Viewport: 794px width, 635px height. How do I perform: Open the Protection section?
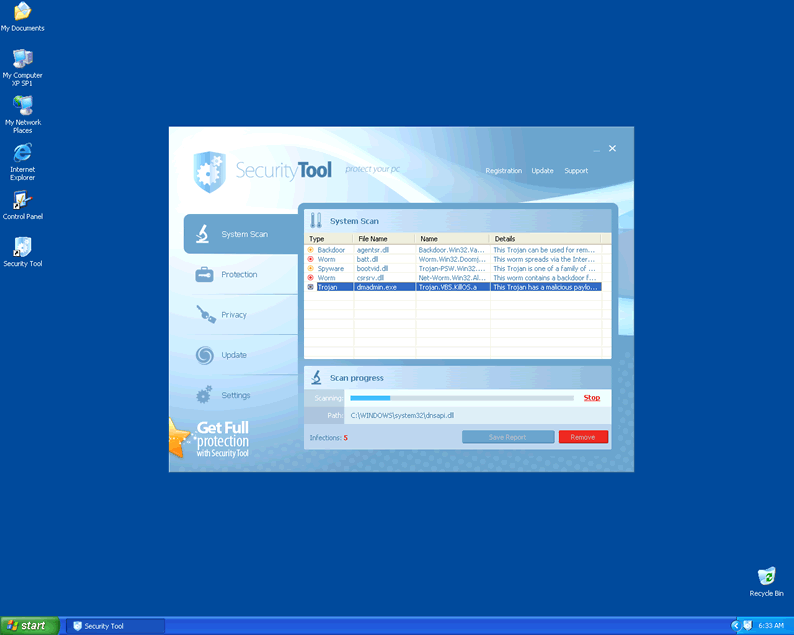[x=238, y=274]
